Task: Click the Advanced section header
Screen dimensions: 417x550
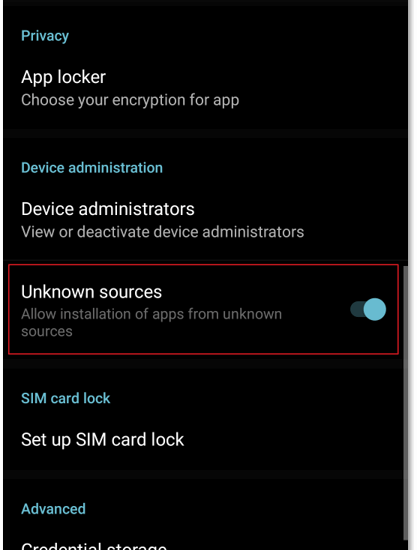Action: (x=53, y=509)
